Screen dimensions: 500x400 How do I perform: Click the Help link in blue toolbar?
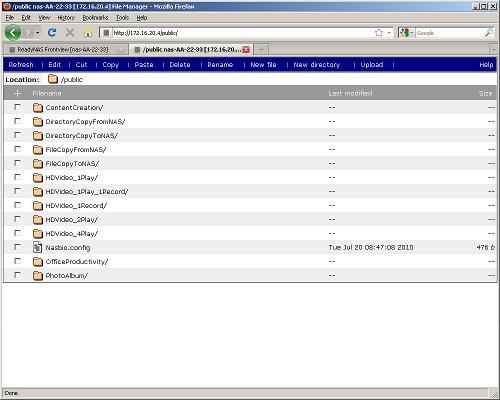[x=486, y=65]
